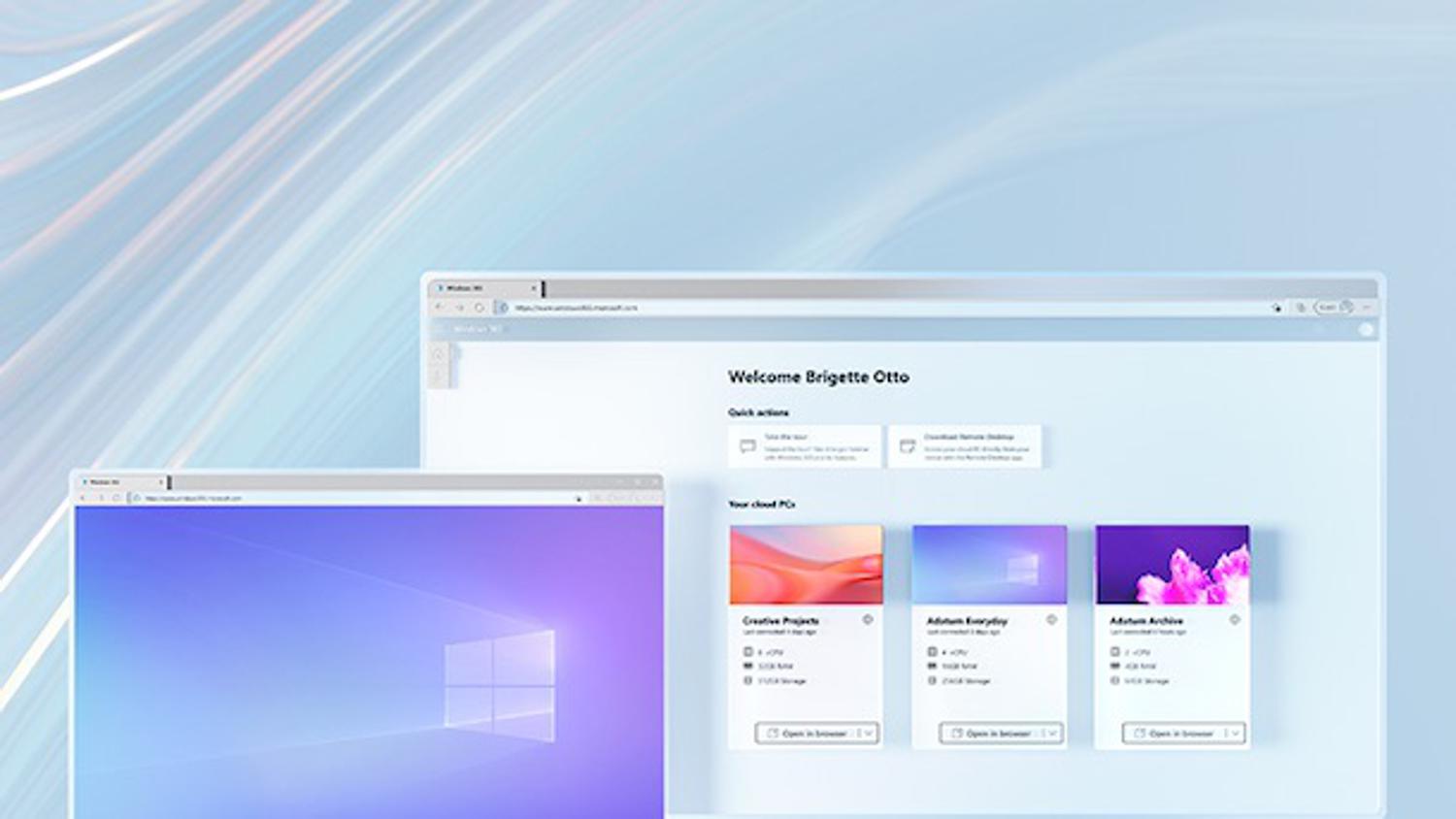
Task: Open settings gear on Adatum Archive card
Action: (1235, 619)
